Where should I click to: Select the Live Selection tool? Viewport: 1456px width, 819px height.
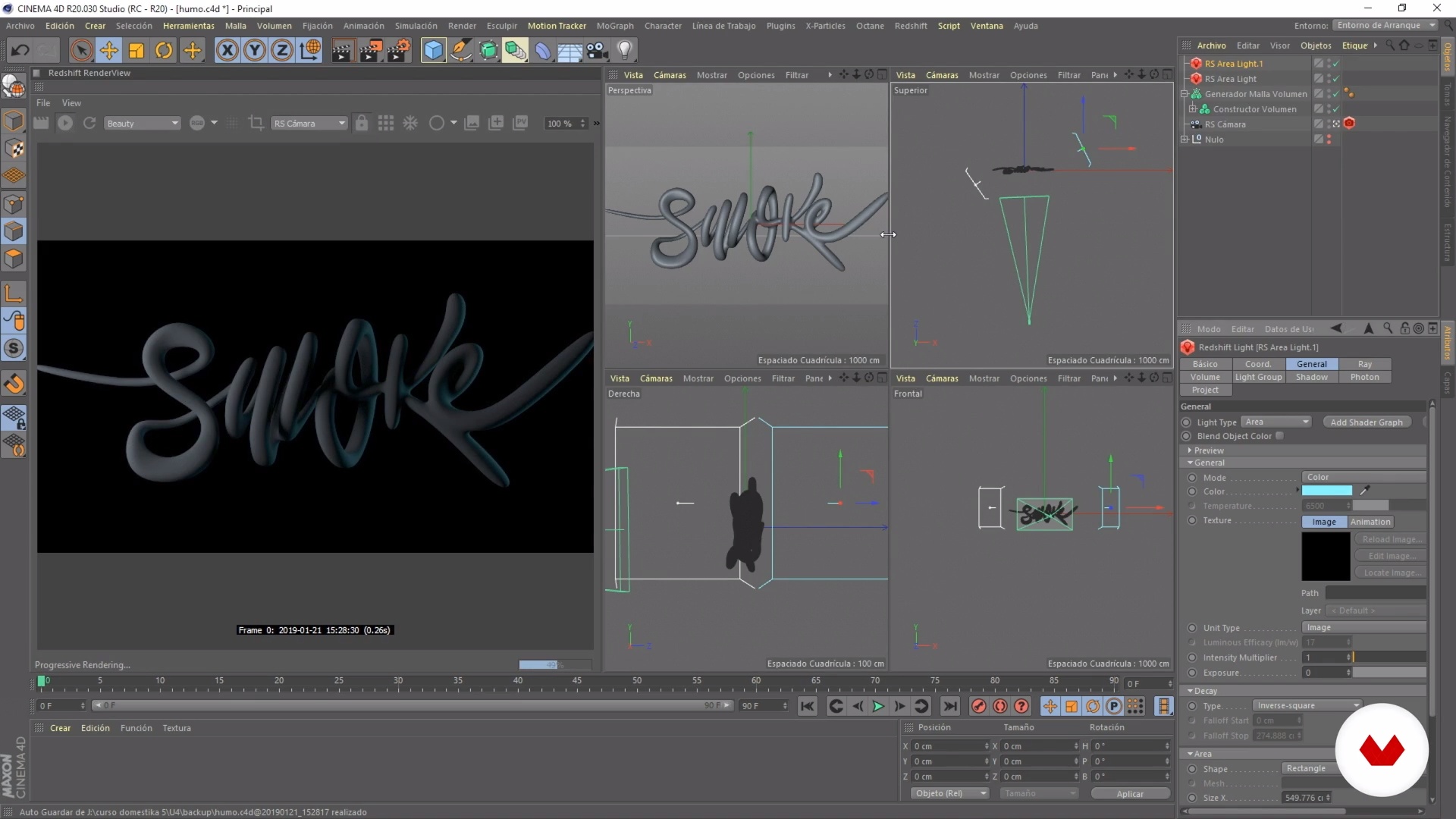coord(81,51)
